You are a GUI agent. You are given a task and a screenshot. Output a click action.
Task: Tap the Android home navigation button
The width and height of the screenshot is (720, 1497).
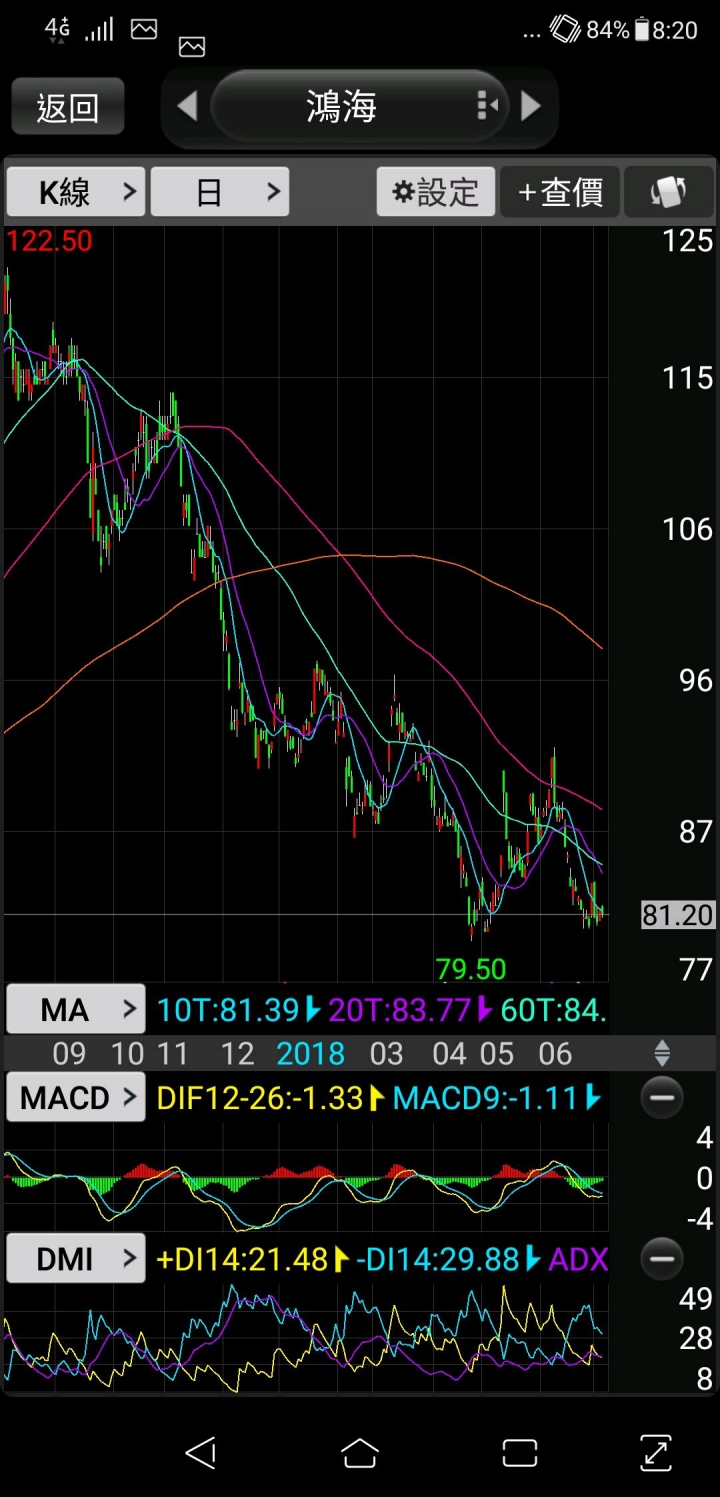point(360,1452)
